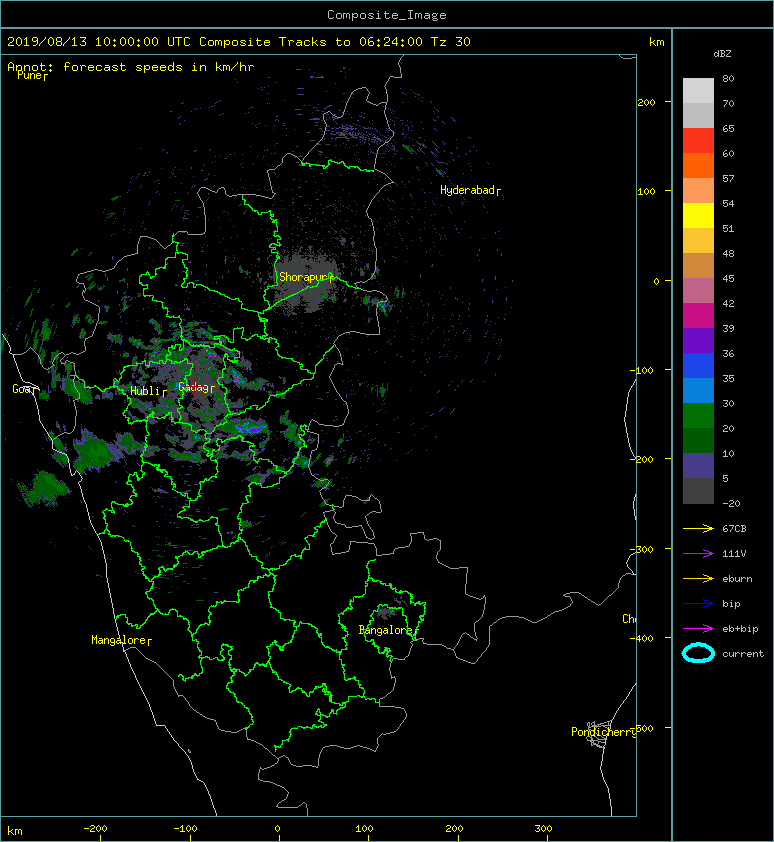This screenshot has width=774, height=842.
Task: Click the '2019/08/13 10:00:00 UTC' timestamp
Action: point(99,42)
